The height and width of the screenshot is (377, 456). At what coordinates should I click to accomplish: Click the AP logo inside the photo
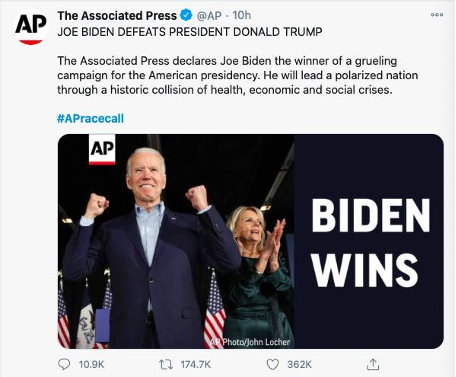tap(102, 149)
